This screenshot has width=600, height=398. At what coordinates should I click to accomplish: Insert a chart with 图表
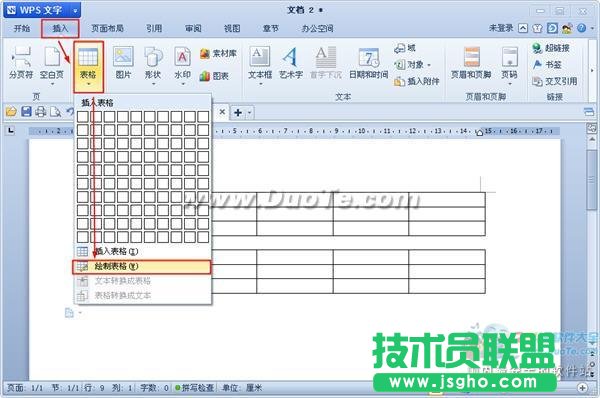[214, 76]
